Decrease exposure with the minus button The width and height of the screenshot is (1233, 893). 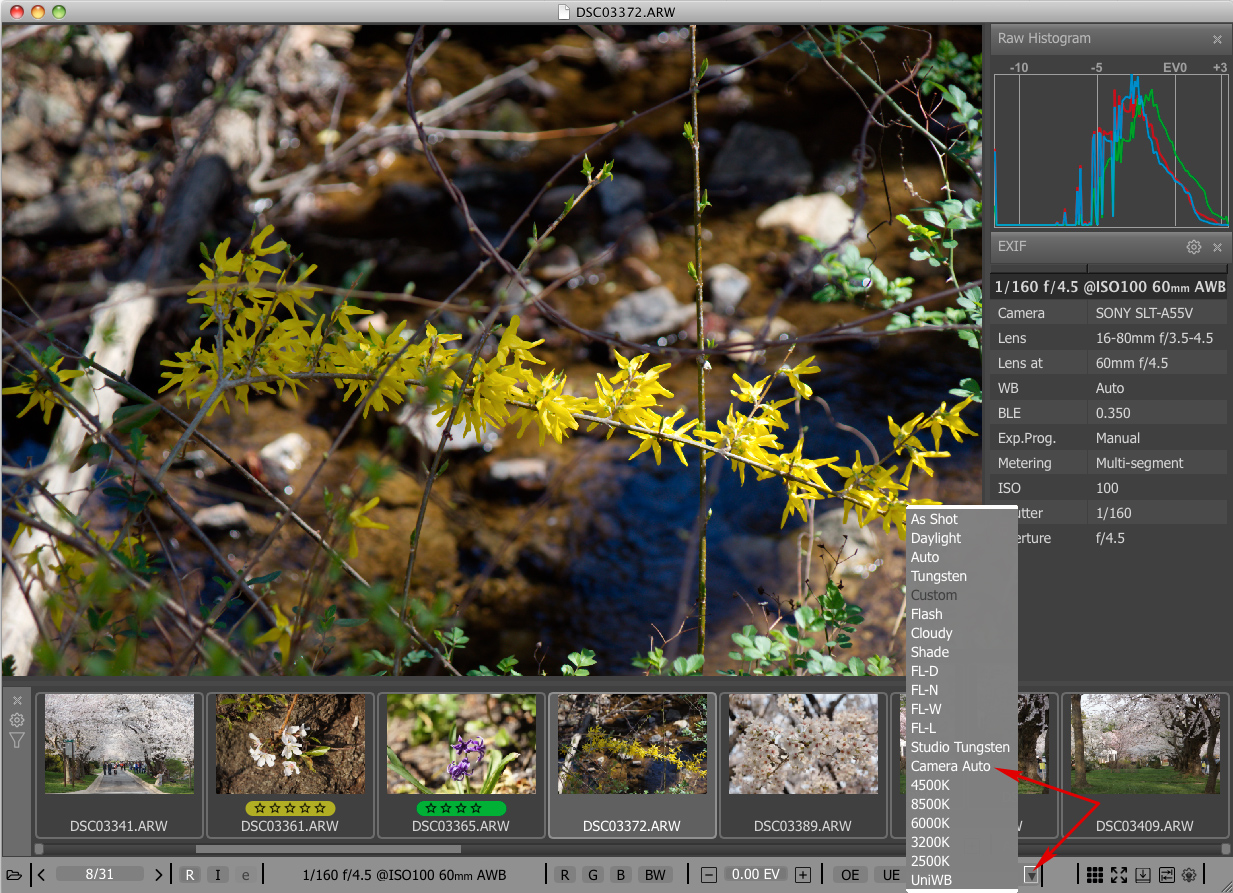709,875
